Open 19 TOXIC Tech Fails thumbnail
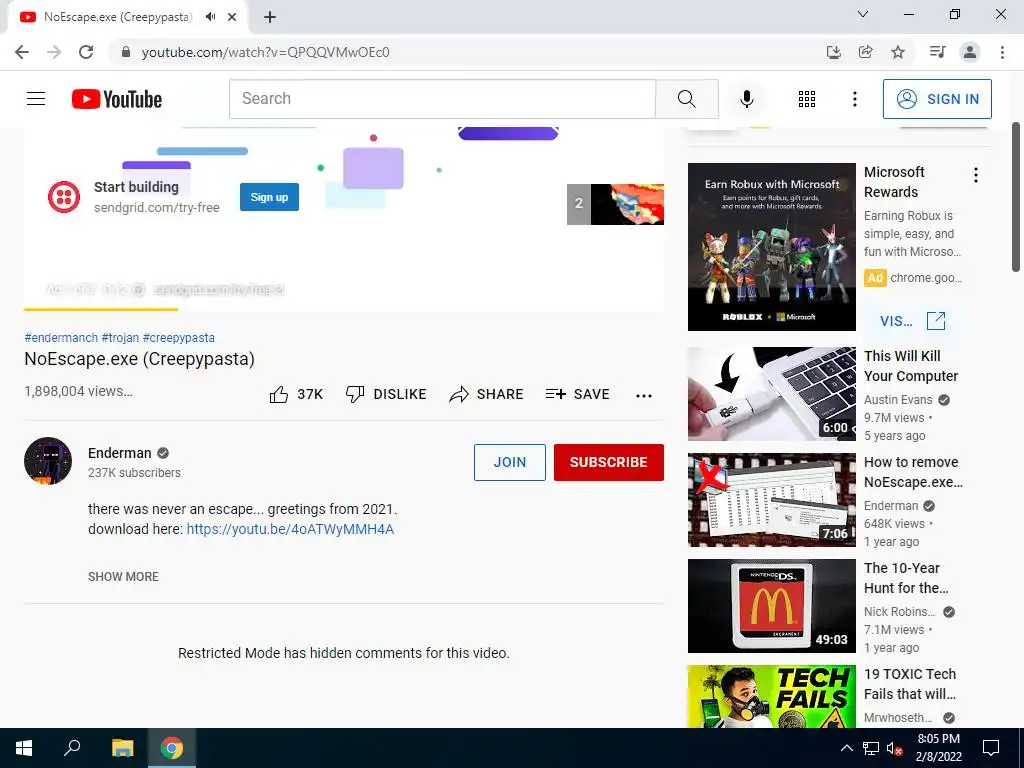 (771, 696)
